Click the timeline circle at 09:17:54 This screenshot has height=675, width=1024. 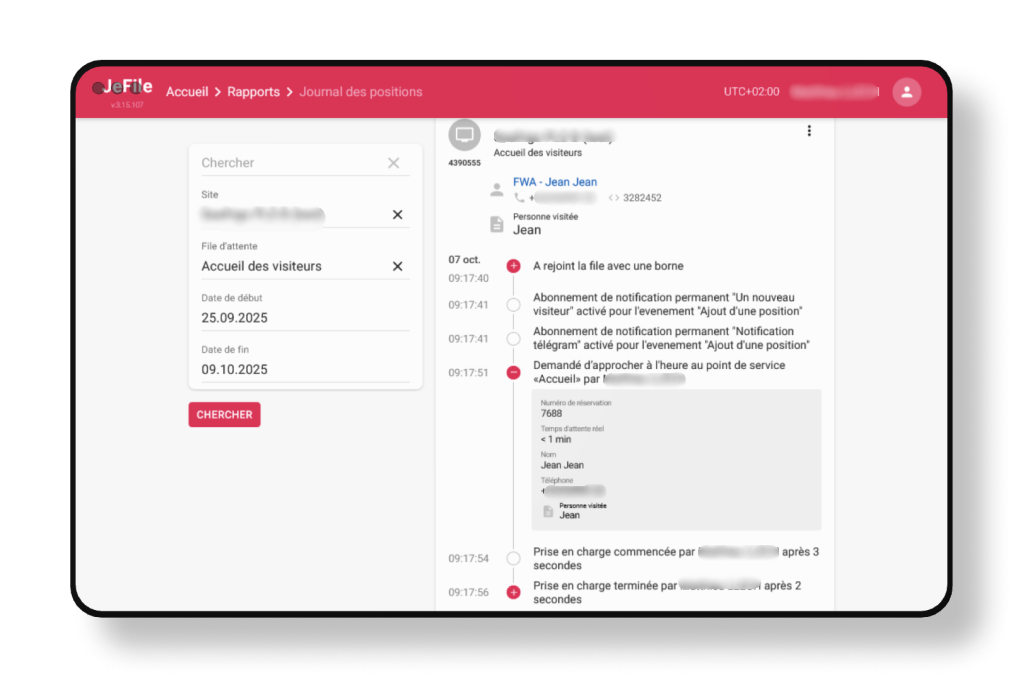click(x=513, y=558)
